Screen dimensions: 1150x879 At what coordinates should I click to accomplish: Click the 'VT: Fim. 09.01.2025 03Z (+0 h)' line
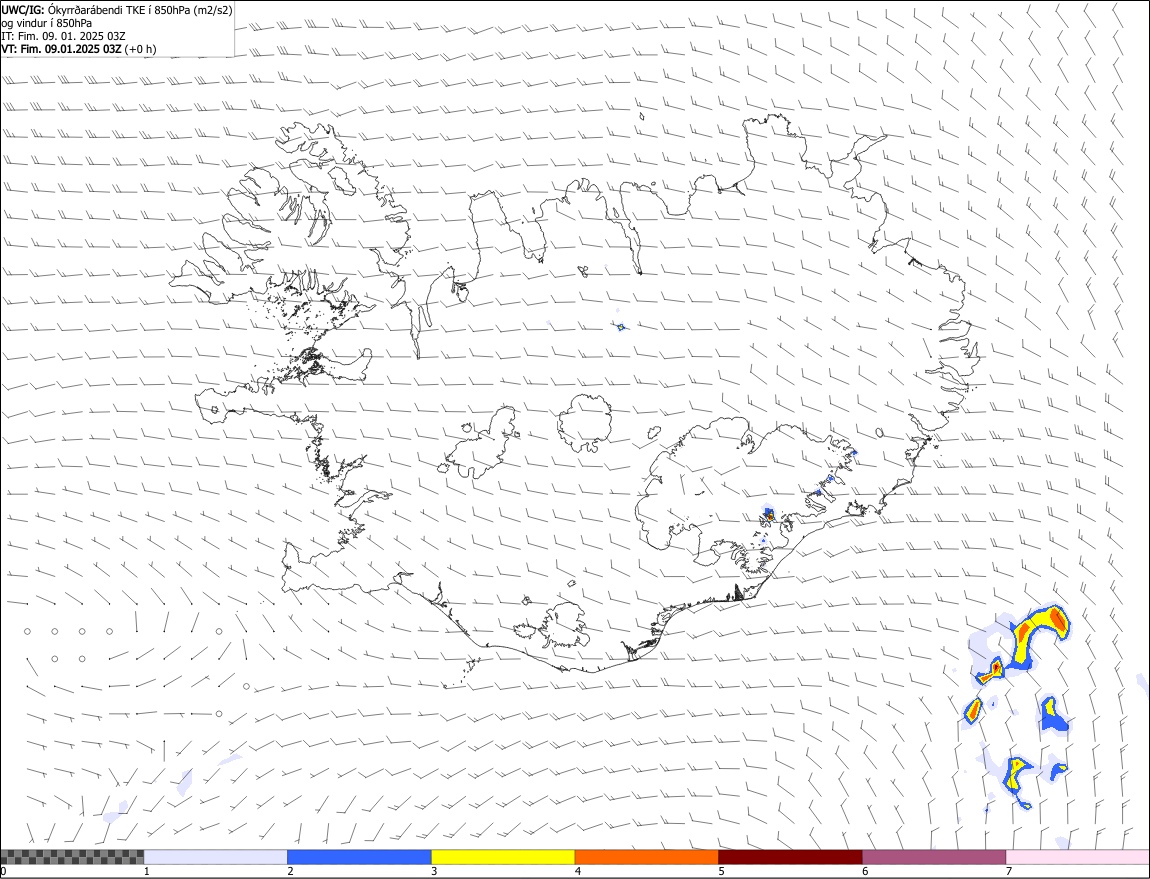[x=79, y=49]
